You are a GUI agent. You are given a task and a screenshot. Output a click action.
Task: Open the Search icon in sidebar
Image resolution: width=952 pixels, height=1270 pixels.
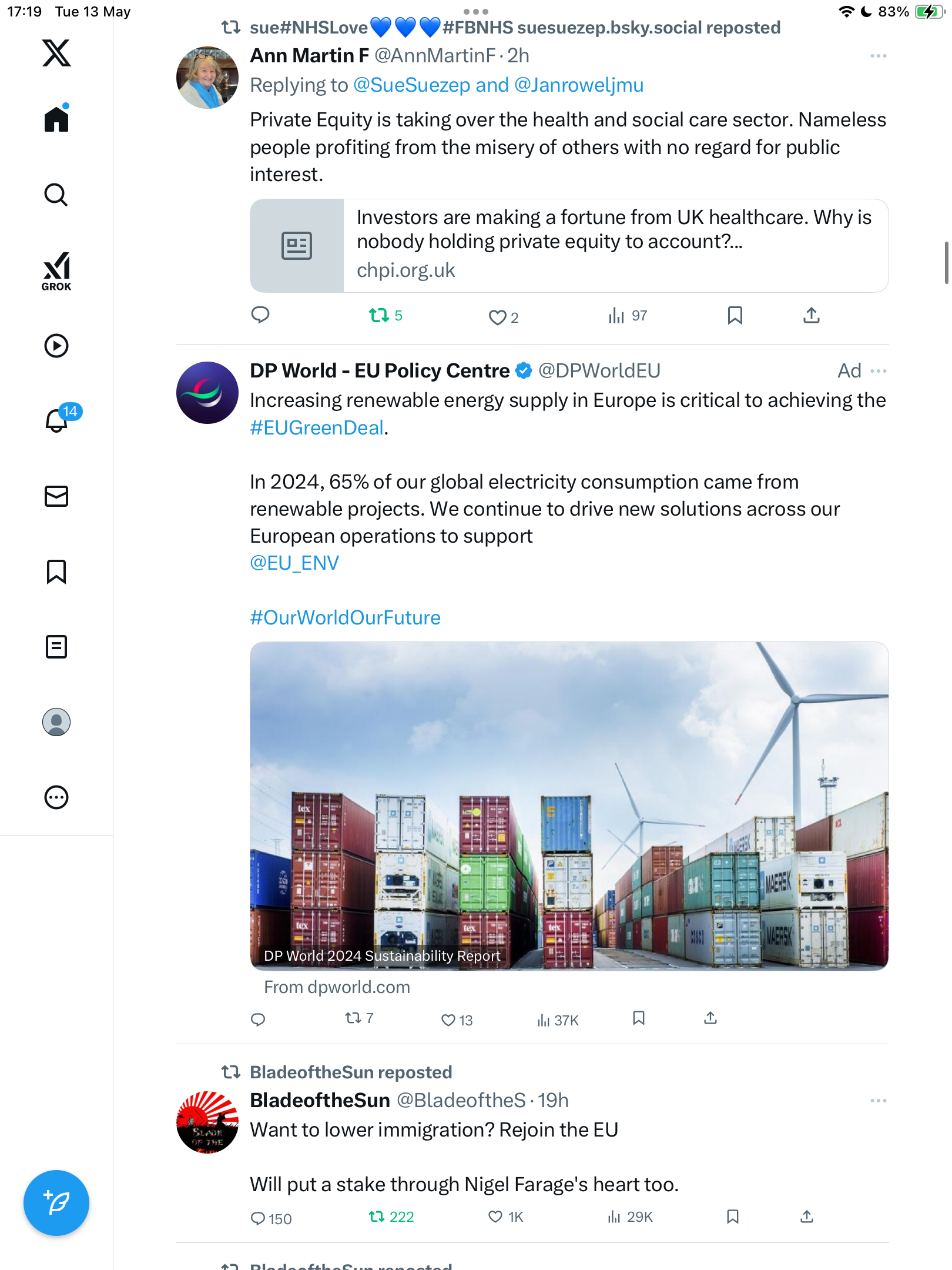click(x=56, y=195)
